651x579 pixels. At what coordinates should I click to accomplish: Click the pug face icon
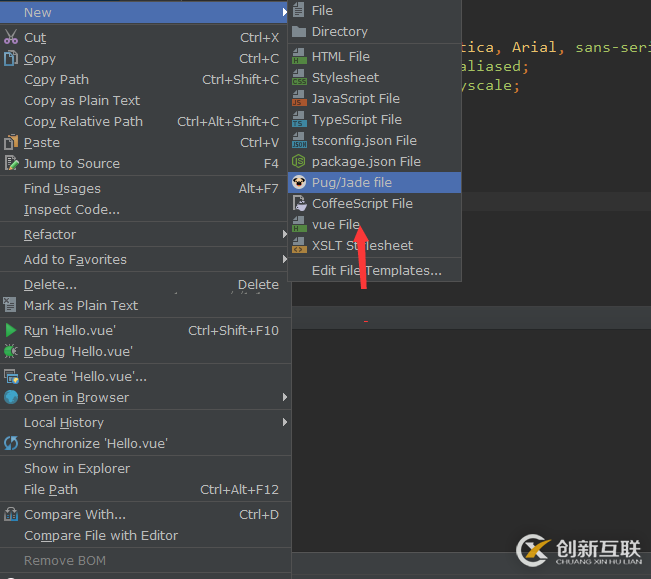[x=299, y=182]
